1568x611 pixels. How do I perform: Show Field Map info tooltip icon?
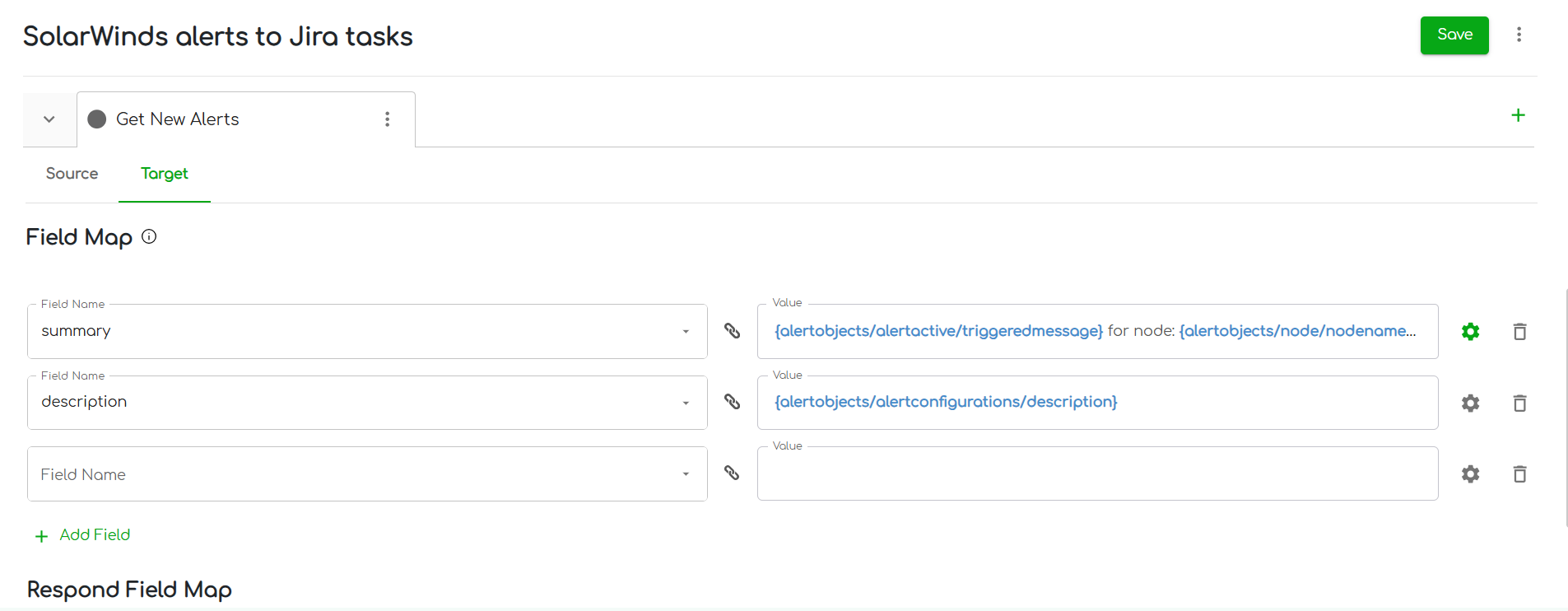[149, 237]
